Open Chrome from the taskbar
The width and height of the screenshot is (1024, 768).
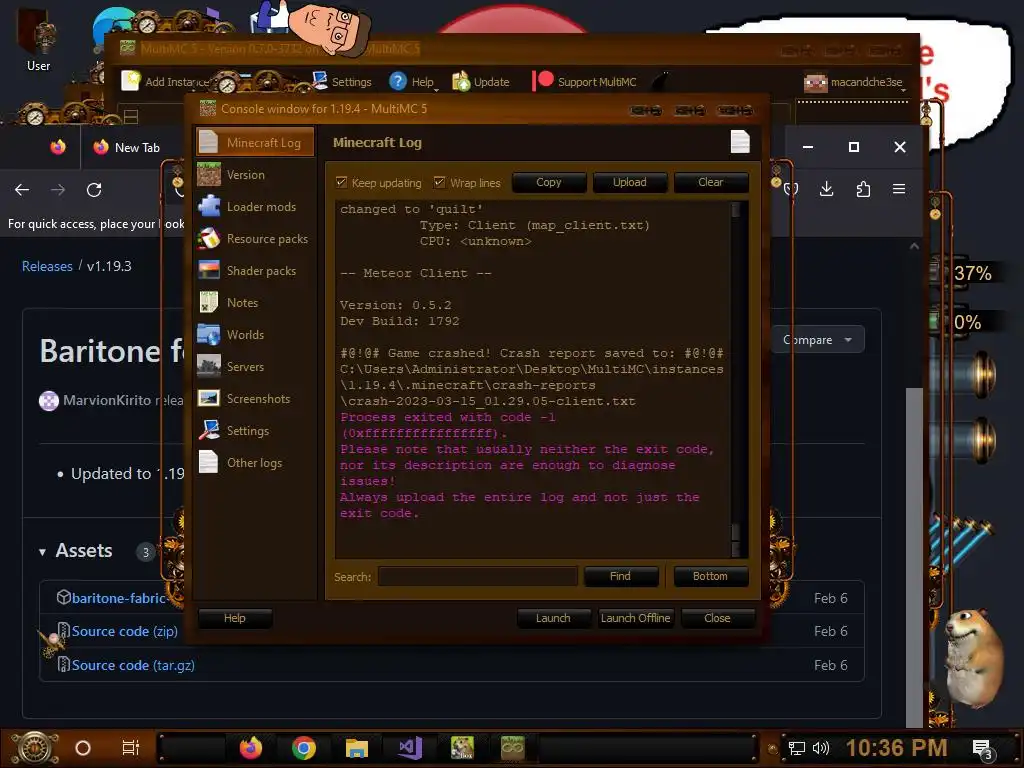[304, 748]
